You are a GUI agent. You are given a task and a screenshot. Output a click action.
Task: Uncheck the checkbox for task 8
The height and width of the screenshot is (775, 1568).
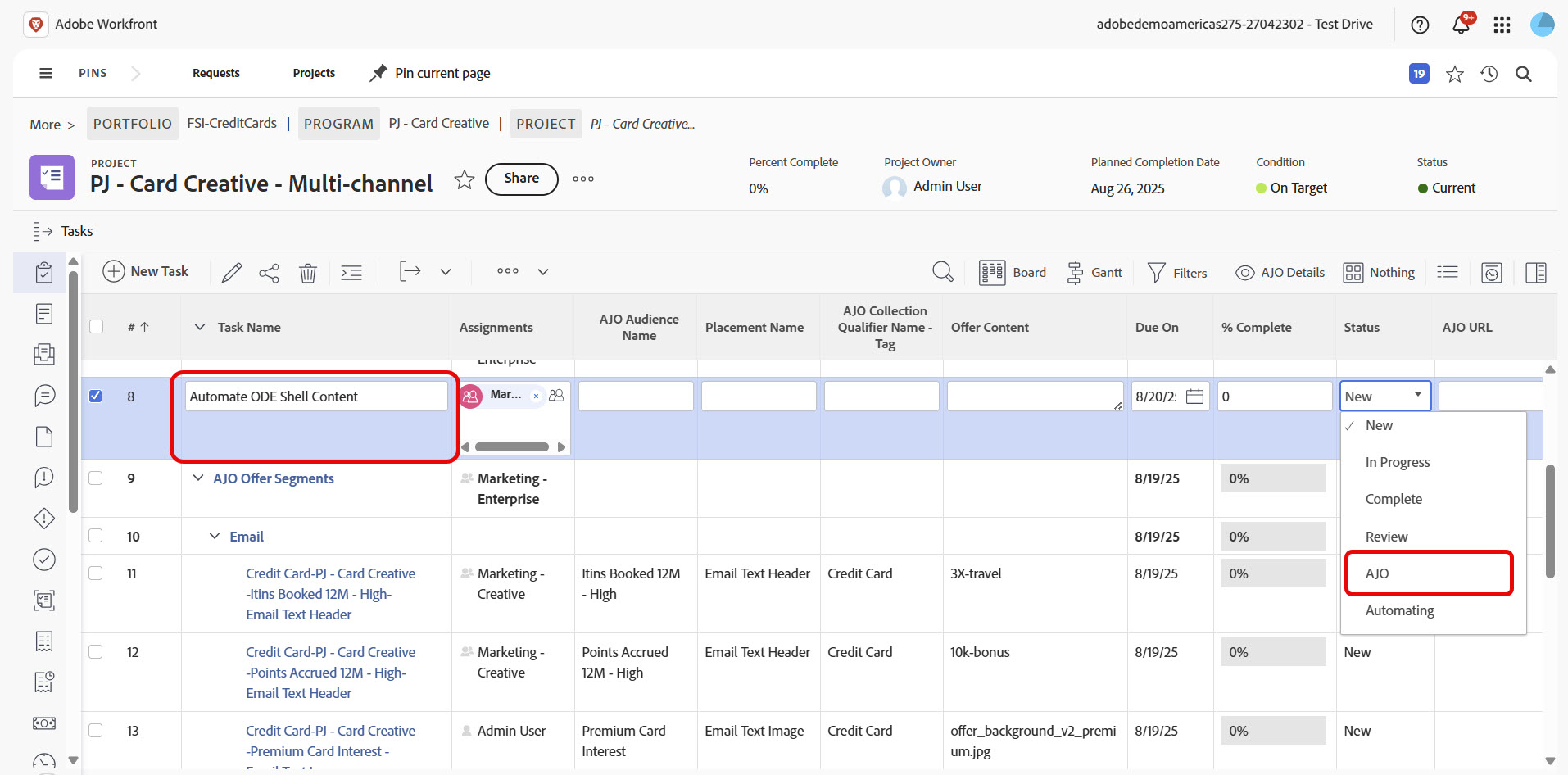tap(96, 396)
